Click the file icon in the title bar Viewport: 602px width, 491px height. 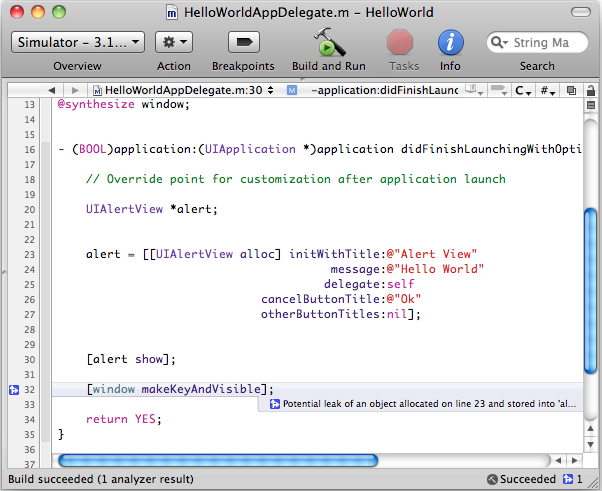point(172,13)
